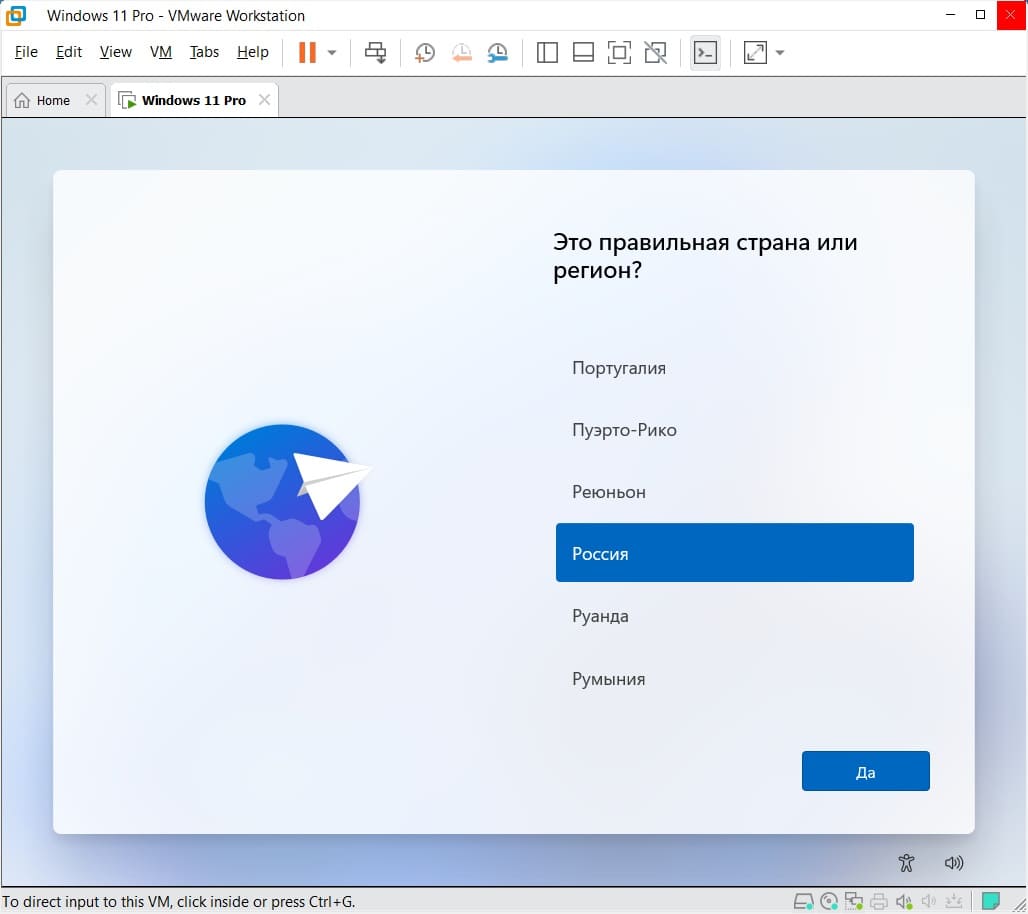Screen dimensions: 1028x914
Task: Open the accessibility options icon
Action: click(906, 863)
